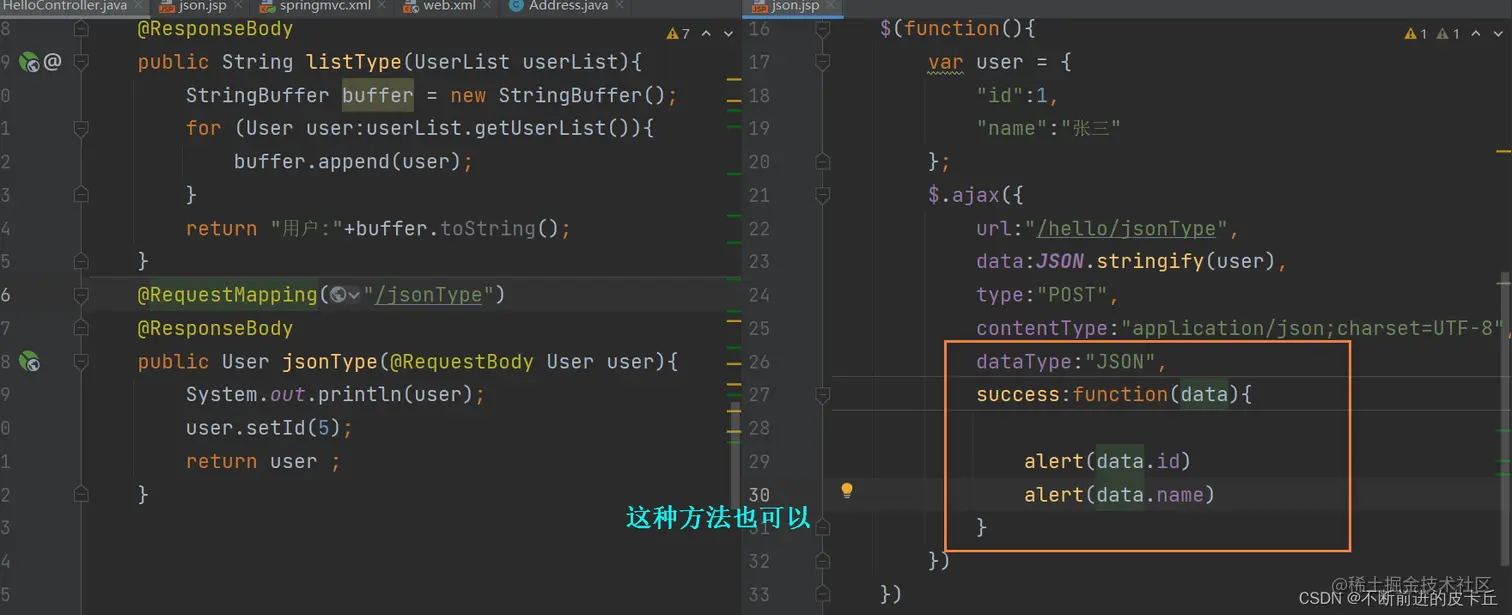Click on System.out.println(user);

coord(335,395)
